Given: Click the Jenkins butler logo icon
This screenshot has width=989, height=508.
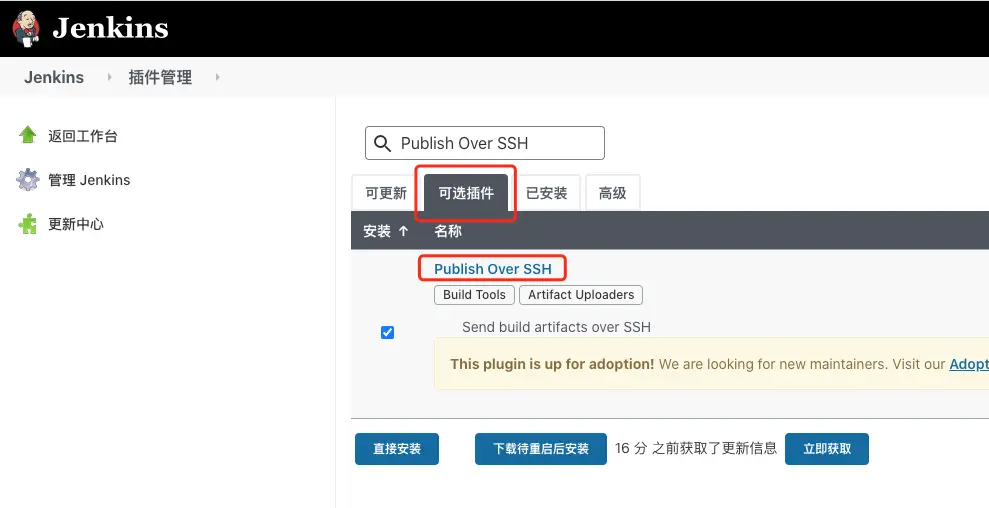Looking at the screenshot, I should point(26,28).
